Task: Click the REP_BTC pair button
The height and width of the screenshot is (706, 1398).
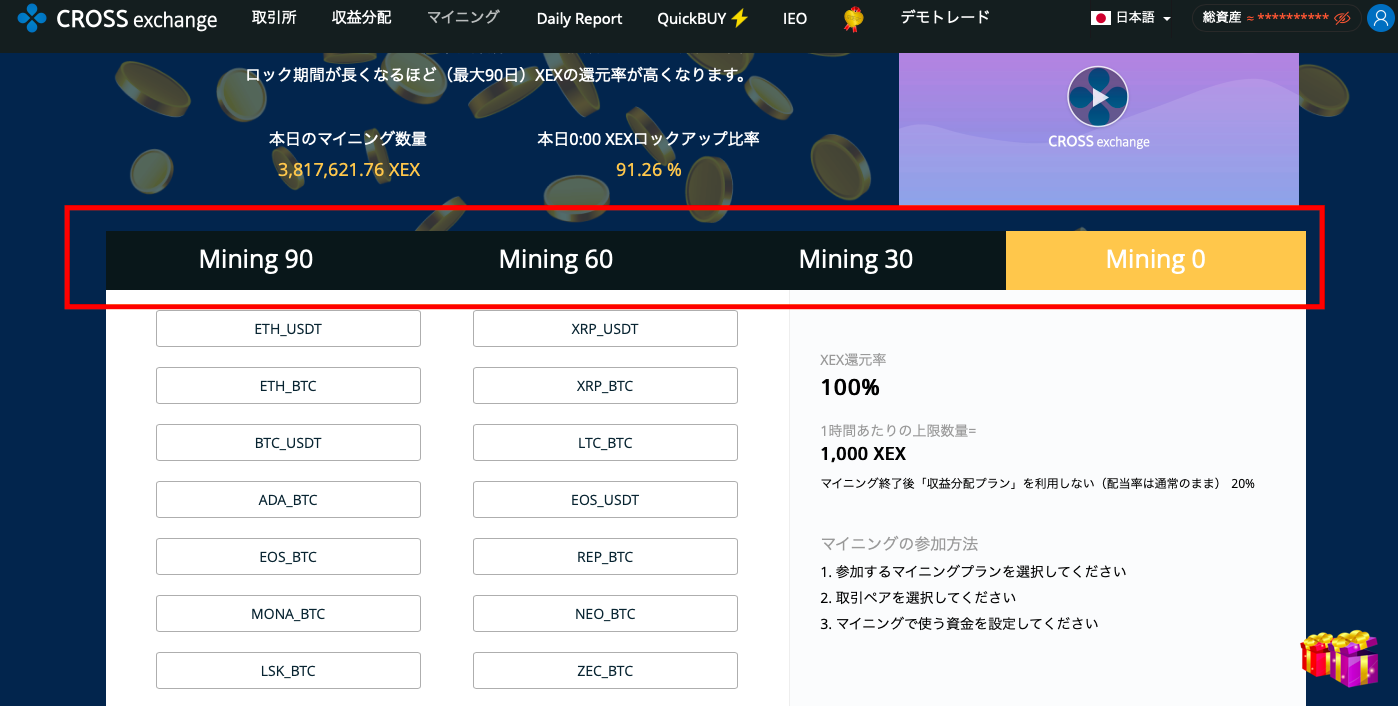Action: click(605, 556)
